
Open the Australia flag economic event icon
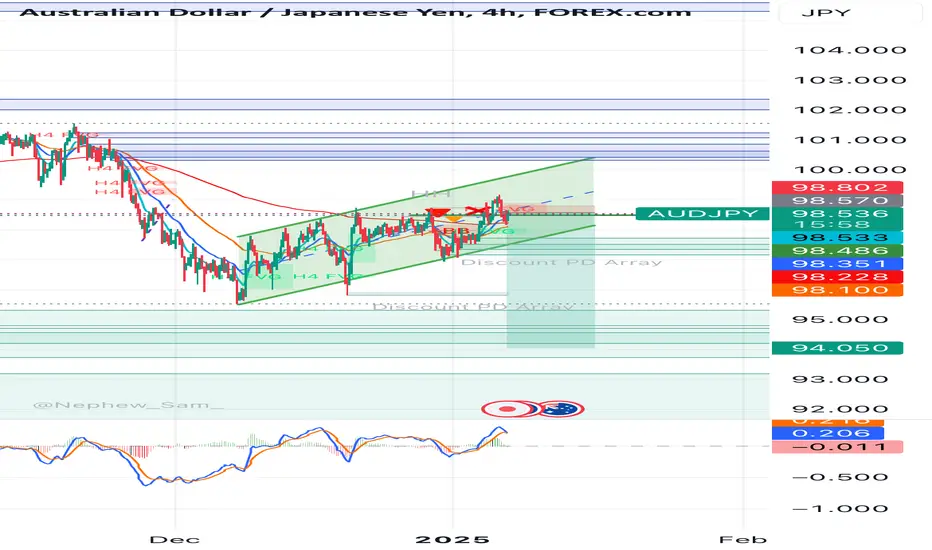pos(562,409)
